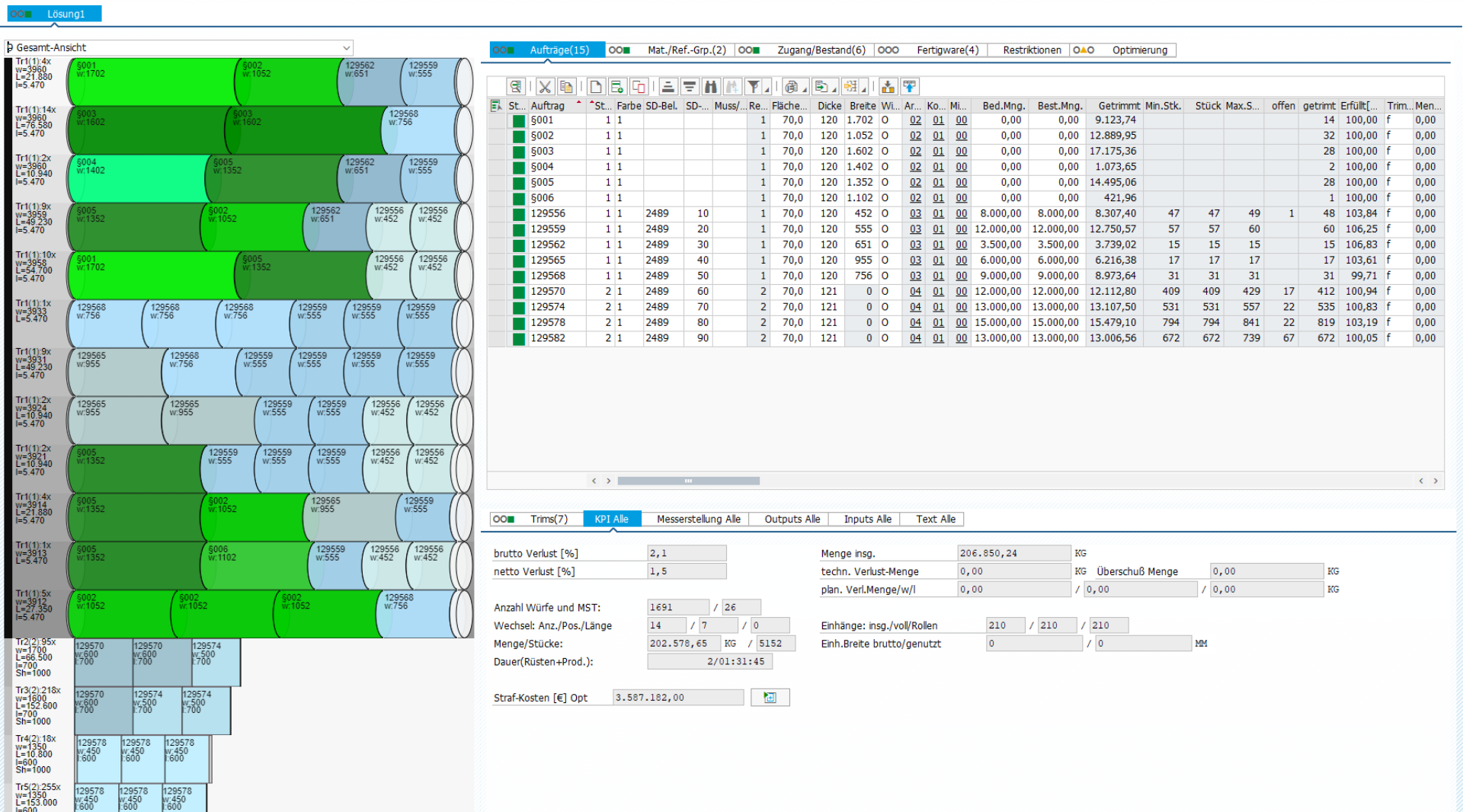Screen dimensions: 1463x812
Task: Expand the print options dropdown arrow
Action: tap(805, 89)
